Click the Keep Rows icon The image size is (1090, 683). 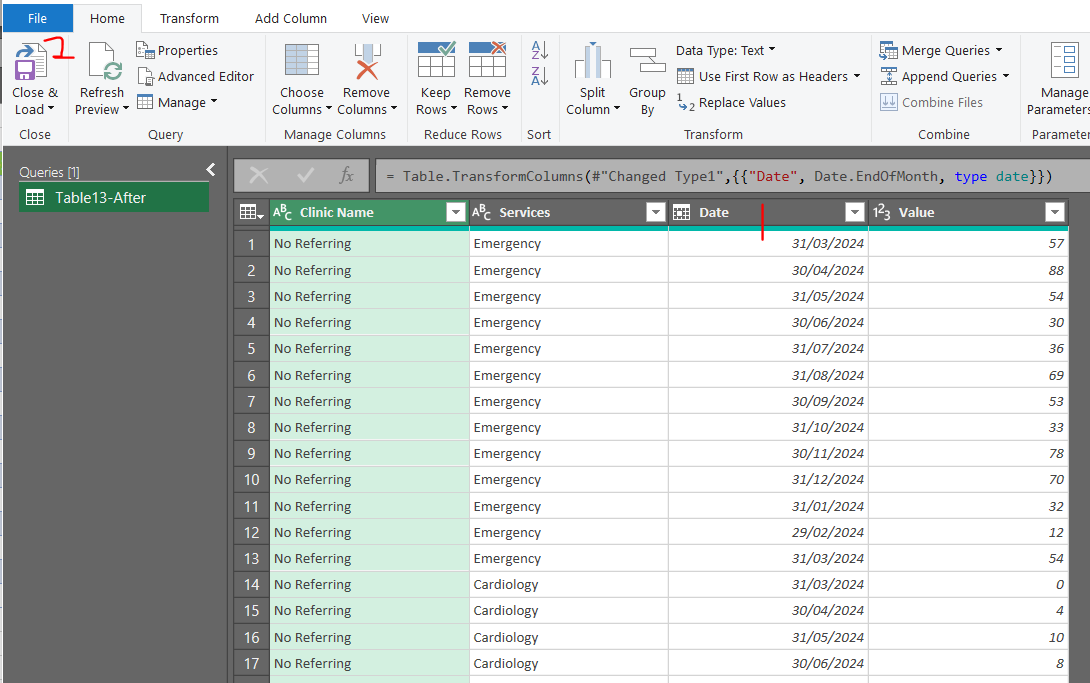point(437,60)
